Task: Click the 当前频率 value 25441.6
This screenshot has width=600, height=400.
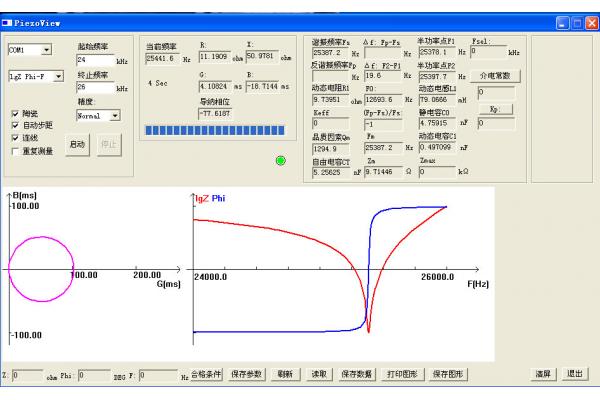Action: [x=163, y=59]
